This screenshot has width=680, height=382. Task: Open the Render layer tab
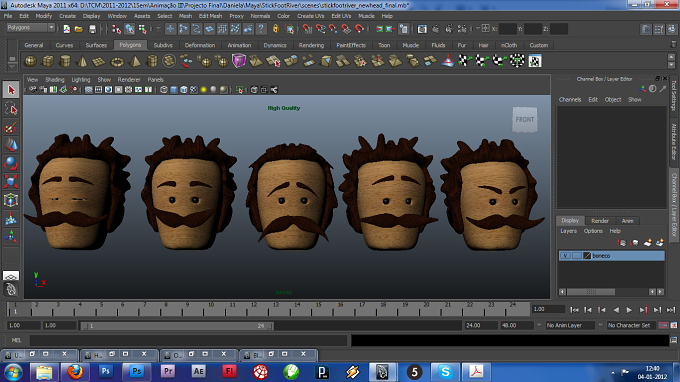[600, 221]
